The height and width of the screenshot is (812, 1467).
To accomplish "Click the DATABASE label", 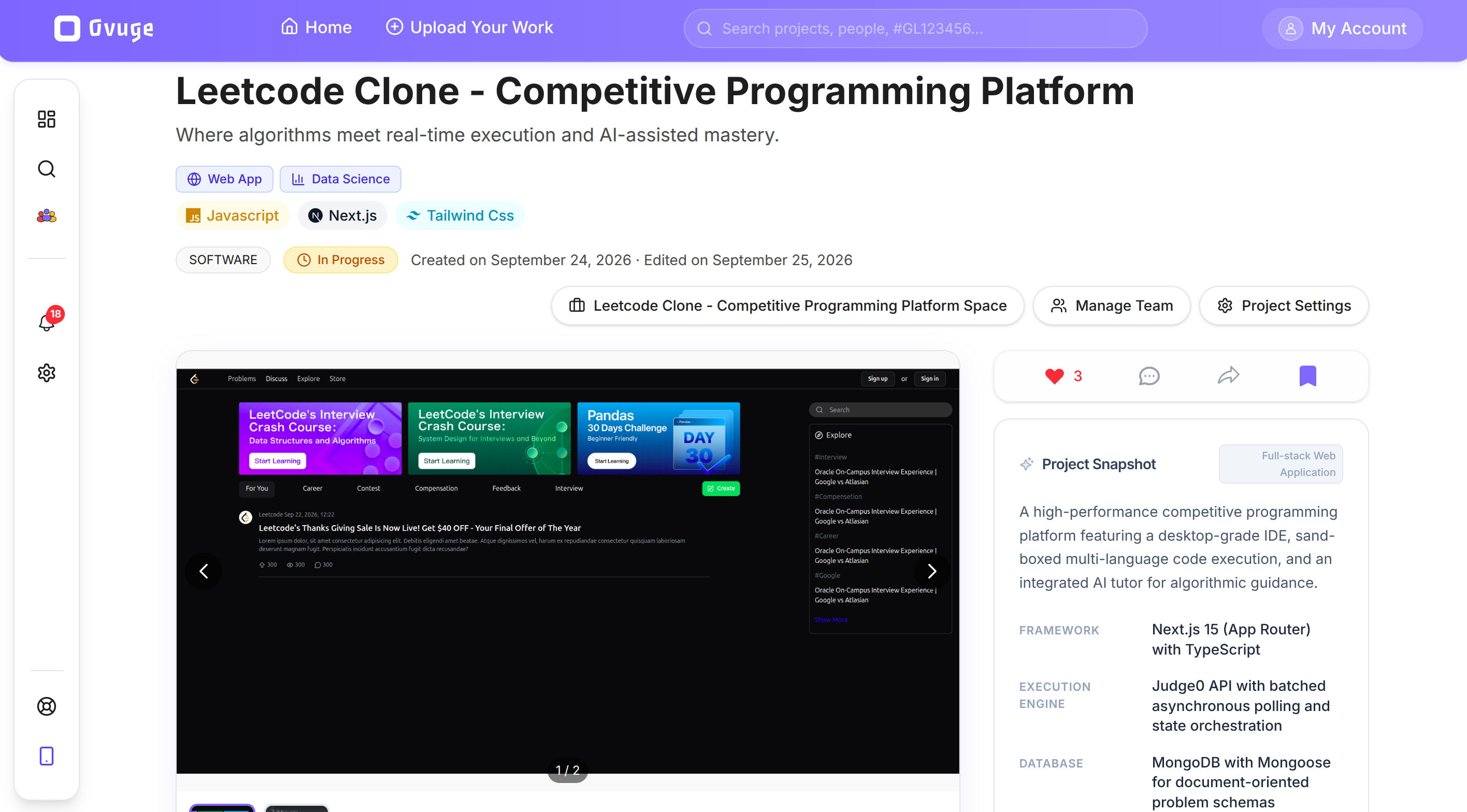I will (1051, 764).
